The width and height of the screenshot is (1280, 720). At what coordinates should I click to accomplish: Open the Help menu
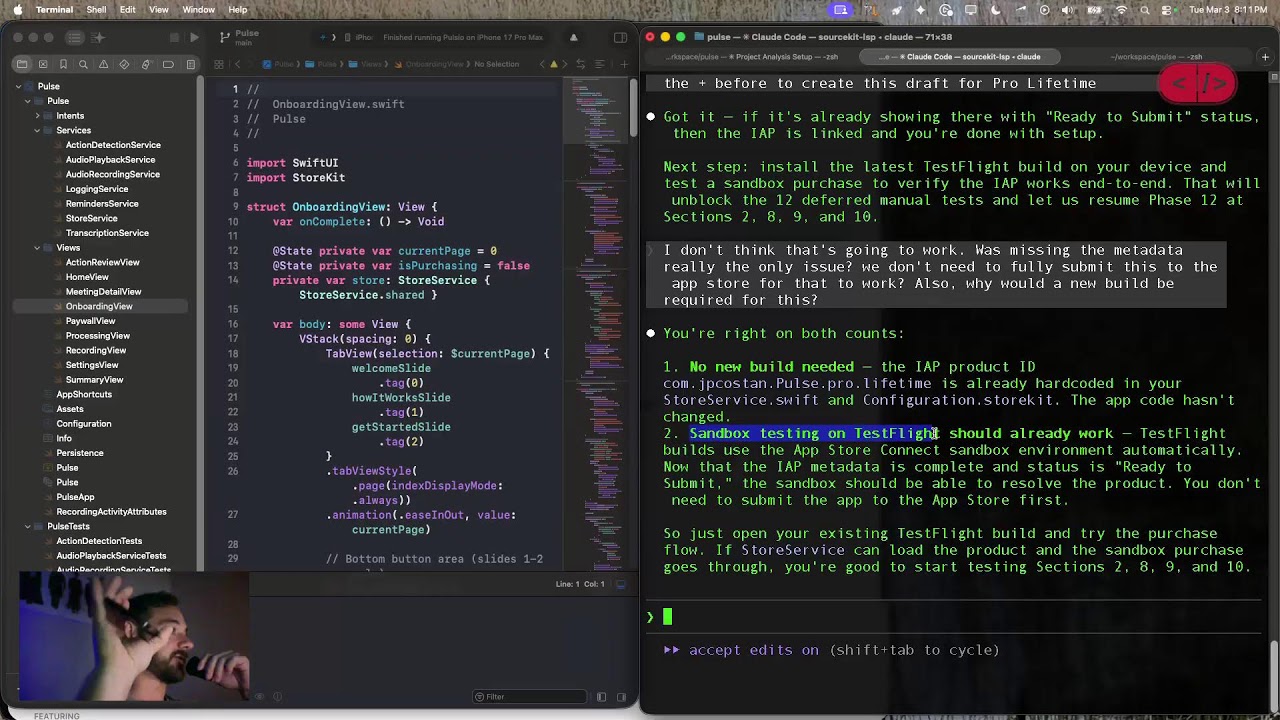(x=238, y=10)
